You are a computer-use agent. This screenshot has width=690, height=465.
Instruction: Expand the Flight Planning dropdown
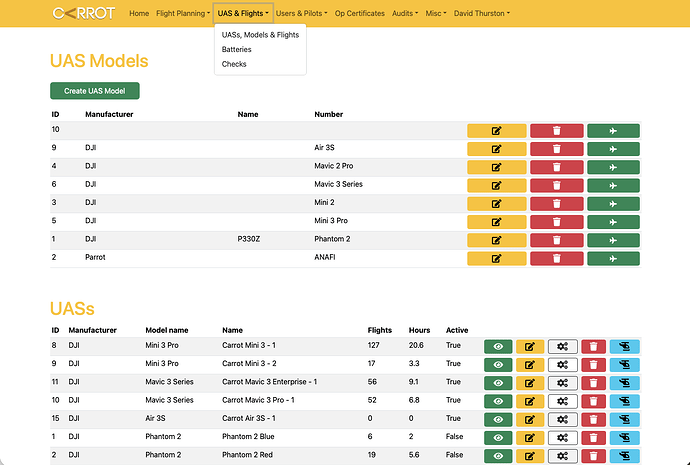183,14
